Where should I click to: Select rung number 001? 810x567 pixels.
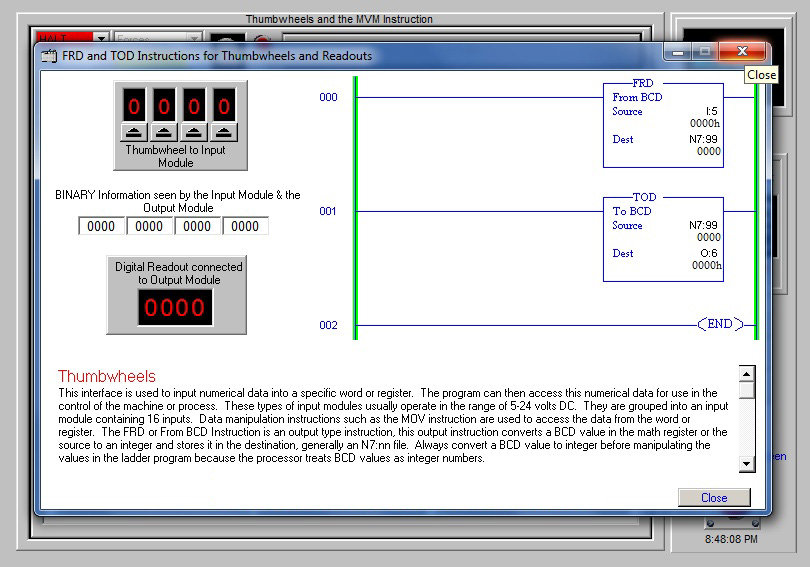[328, 211]
